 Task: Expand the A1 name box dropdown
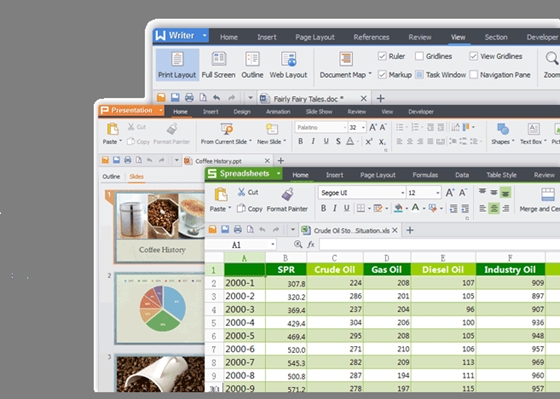pos(273,244)
